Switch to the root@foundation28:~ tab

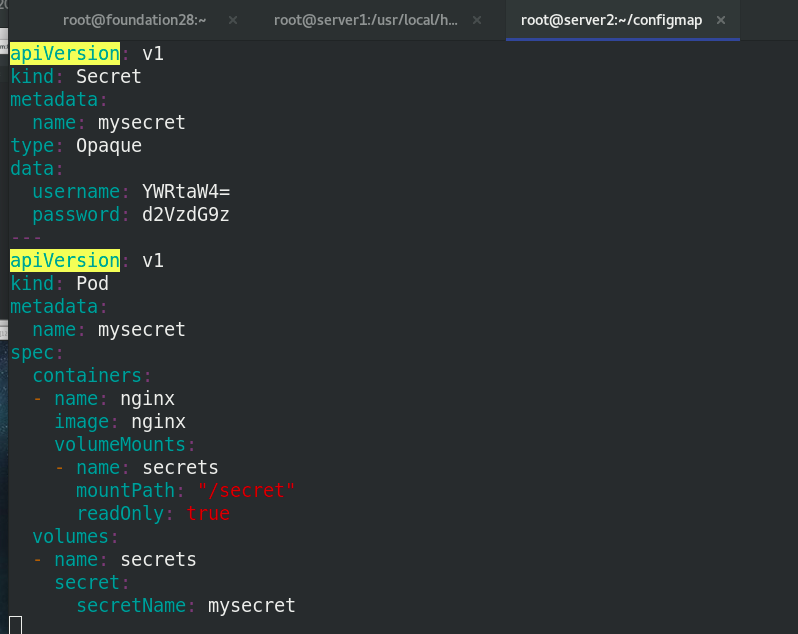pyautogui.click(x=134, y=20)
